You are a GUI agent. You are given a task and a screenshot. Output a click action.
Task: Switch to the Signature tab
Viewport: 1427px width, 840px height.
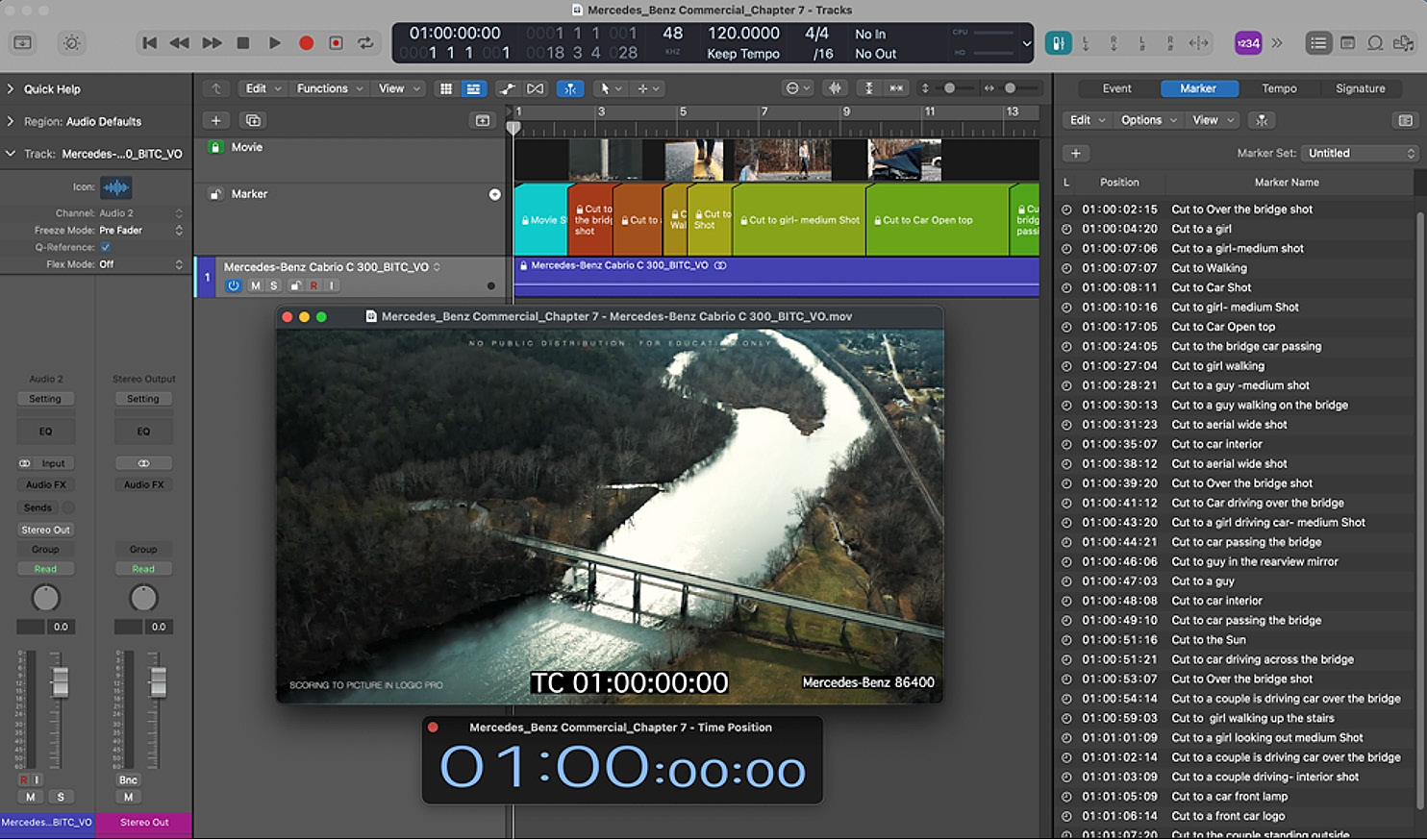1360,88
